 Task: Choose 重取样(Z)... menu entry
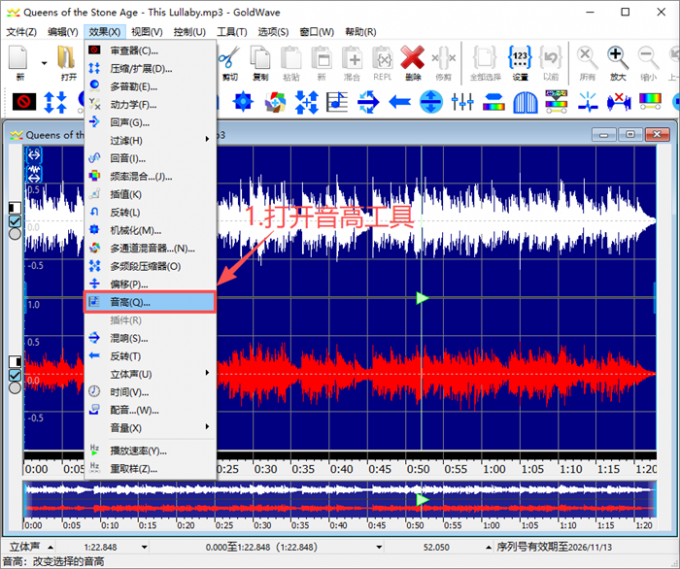[150, 469]
